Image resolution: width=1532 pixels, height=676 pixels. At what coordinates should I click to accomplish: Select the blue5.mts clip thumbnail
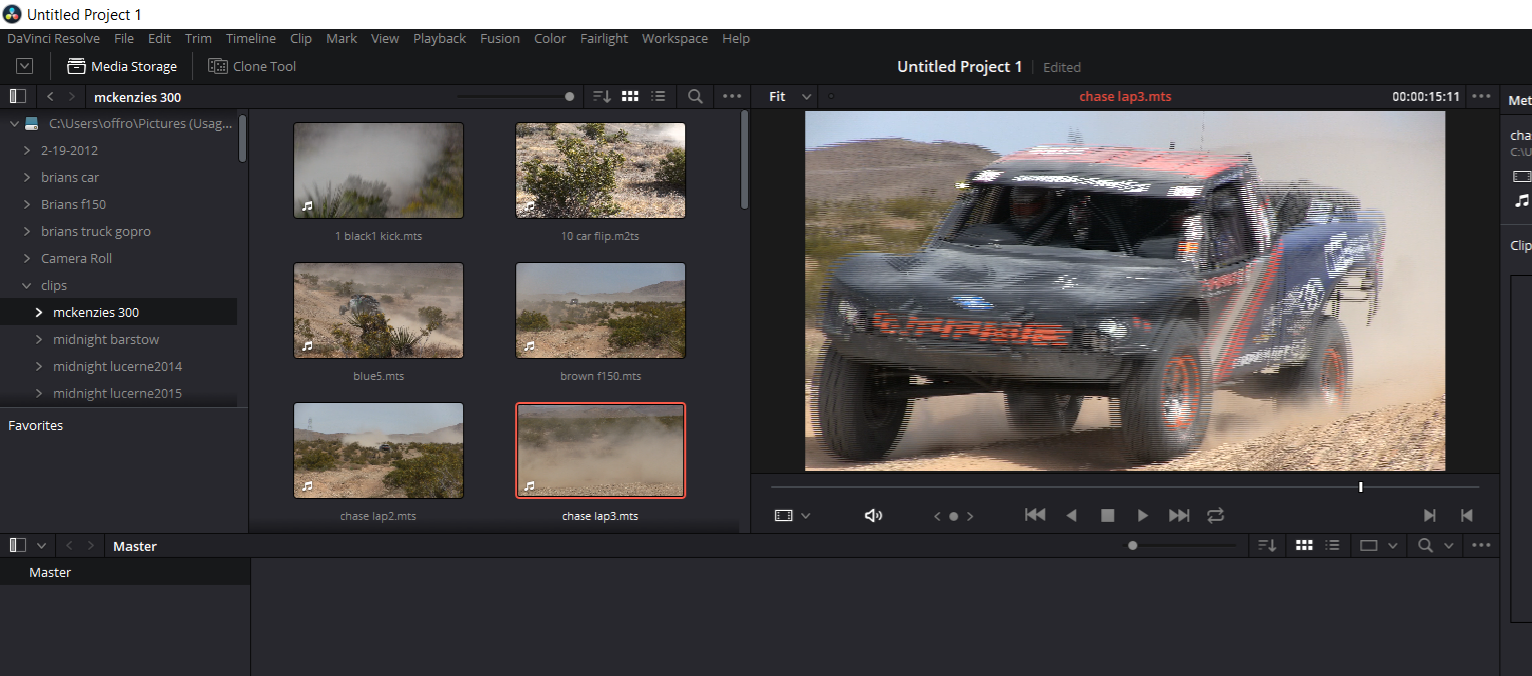click(378, 310)
